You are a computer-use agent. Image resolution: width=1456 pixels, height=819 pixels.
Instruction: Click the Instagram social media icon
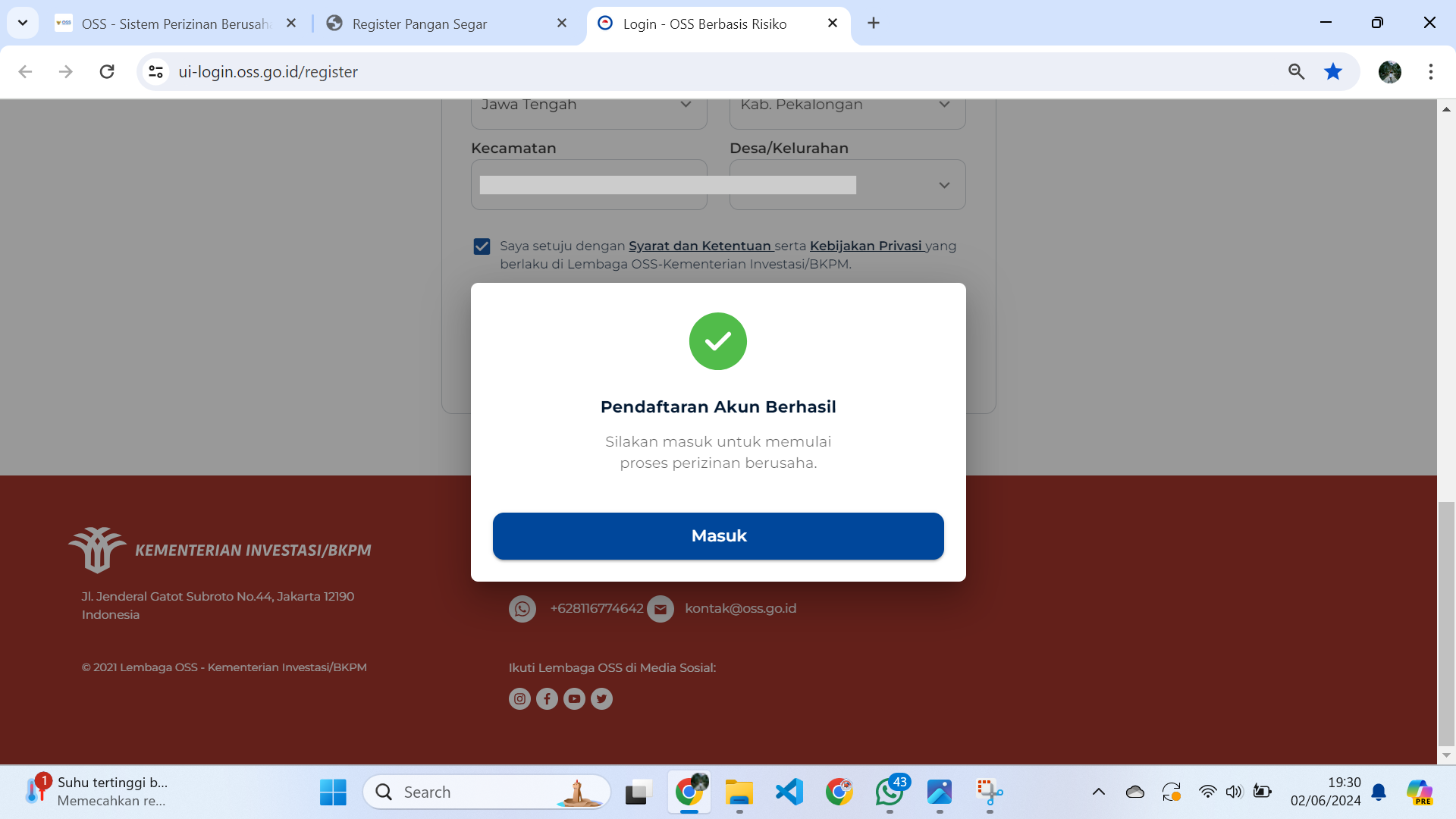click(x=520, y=698)
